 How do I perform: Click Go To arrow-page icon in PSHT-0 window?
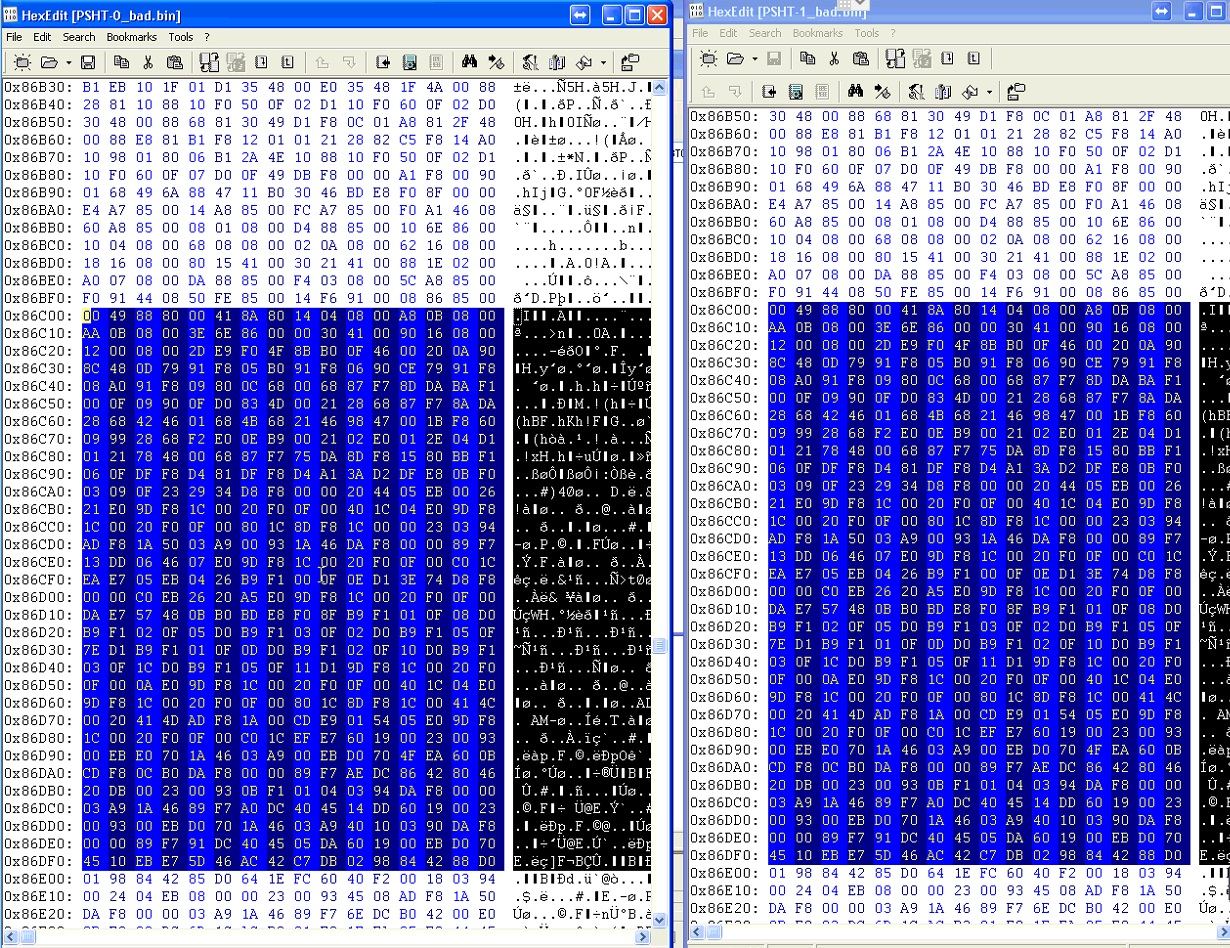point(383,62)
